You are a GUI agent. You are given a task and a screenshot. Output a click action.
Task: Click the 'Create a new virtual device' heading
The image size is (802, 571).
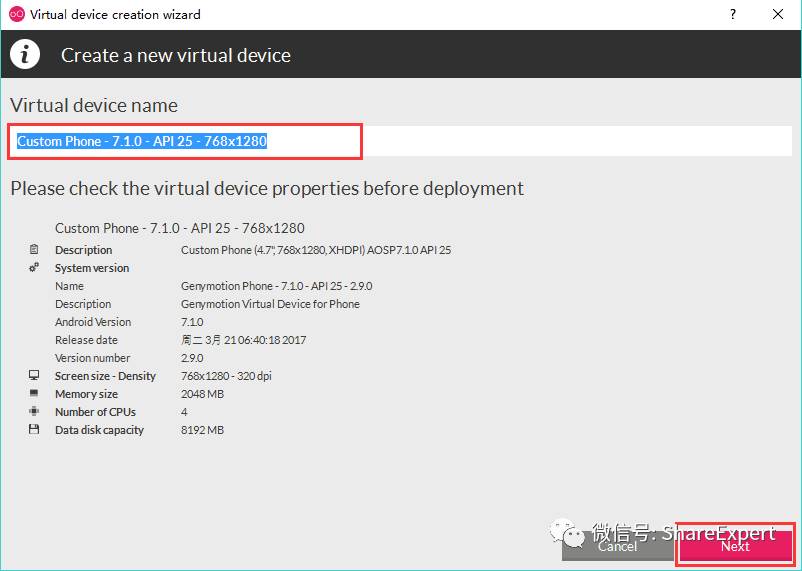point(176,55)
